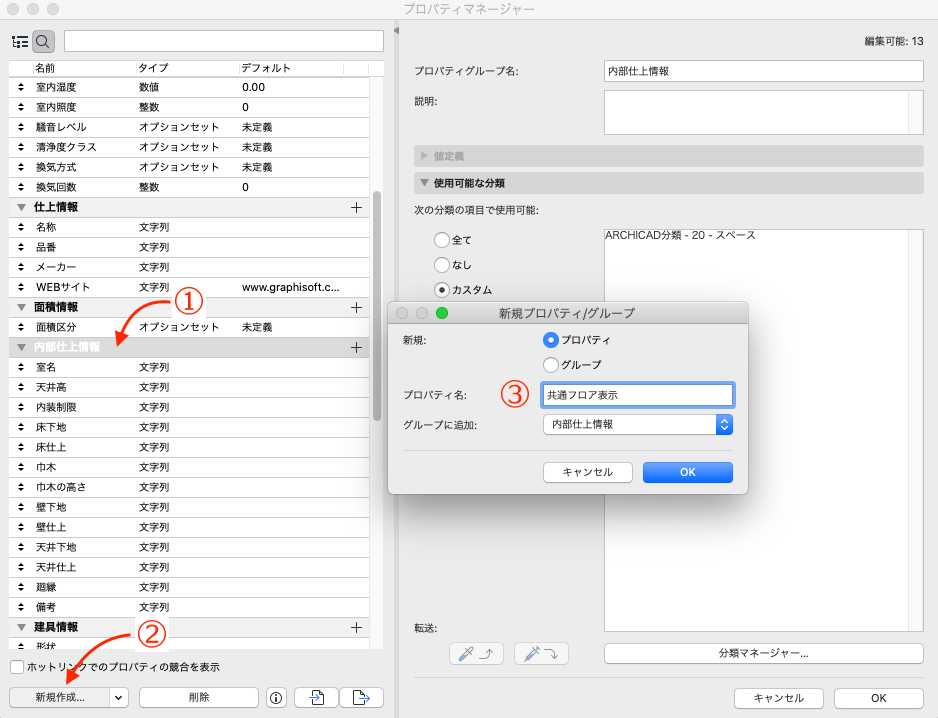Click the magnifier search view icon
The image size is (938, 718).
pos(43,42)
